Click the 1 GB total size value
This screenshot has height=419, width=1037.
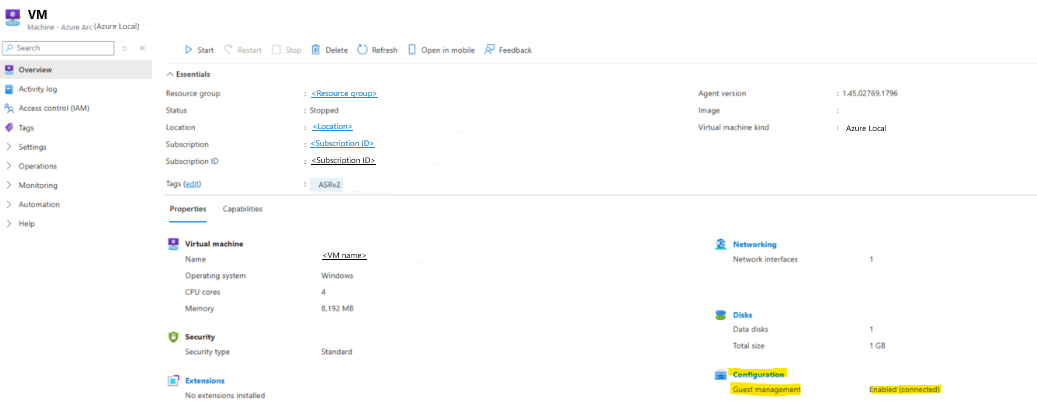point(877,346)
